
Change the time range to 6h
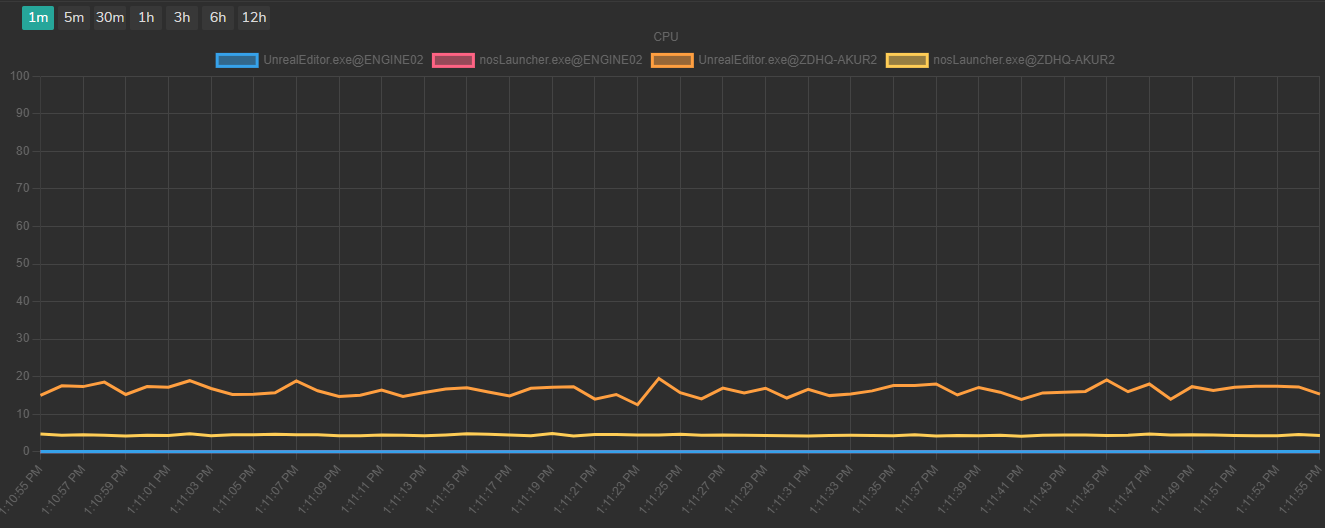coord(218,17)
